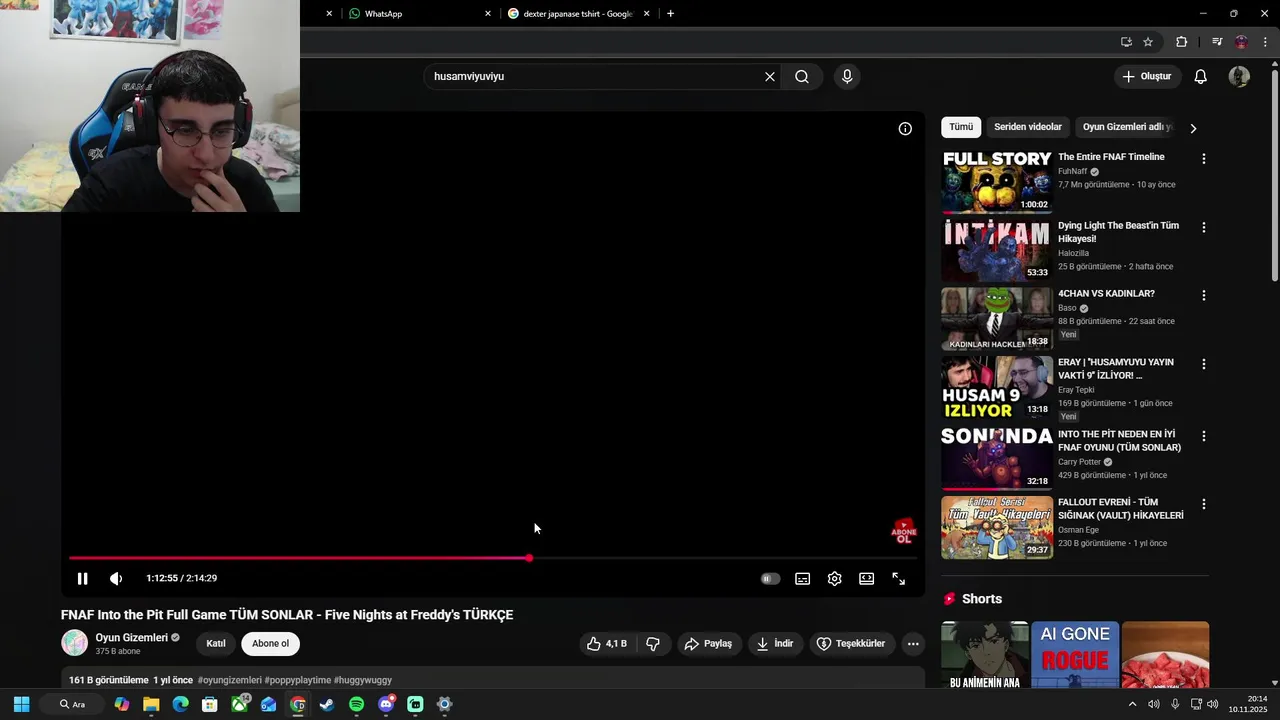Show hidden system tray icons
The width and height of the screenshot is (1280, 720).
[1132, 704]
